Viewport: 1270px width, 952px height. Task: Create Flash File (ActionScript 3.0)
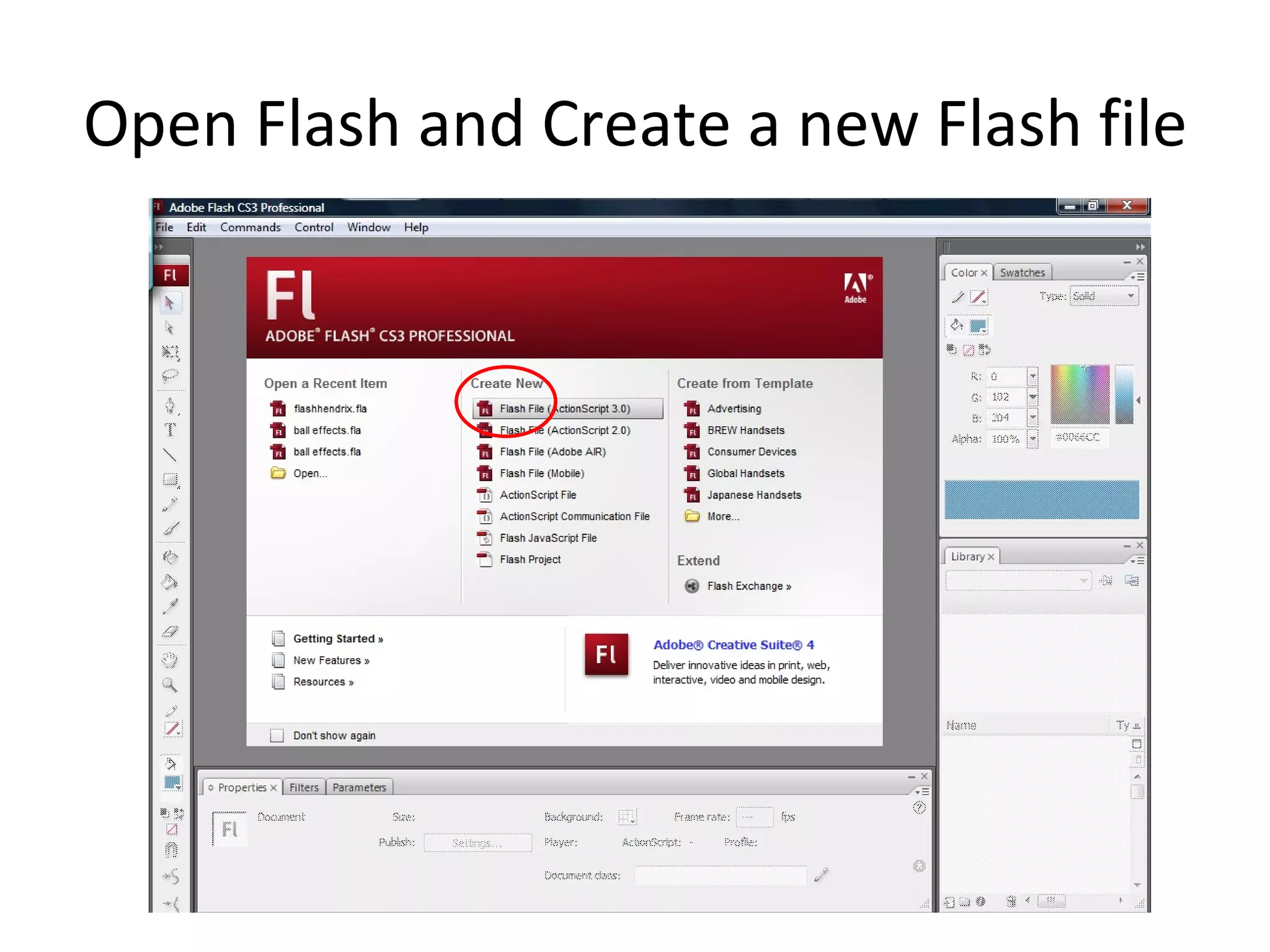[x=567, y=408]
